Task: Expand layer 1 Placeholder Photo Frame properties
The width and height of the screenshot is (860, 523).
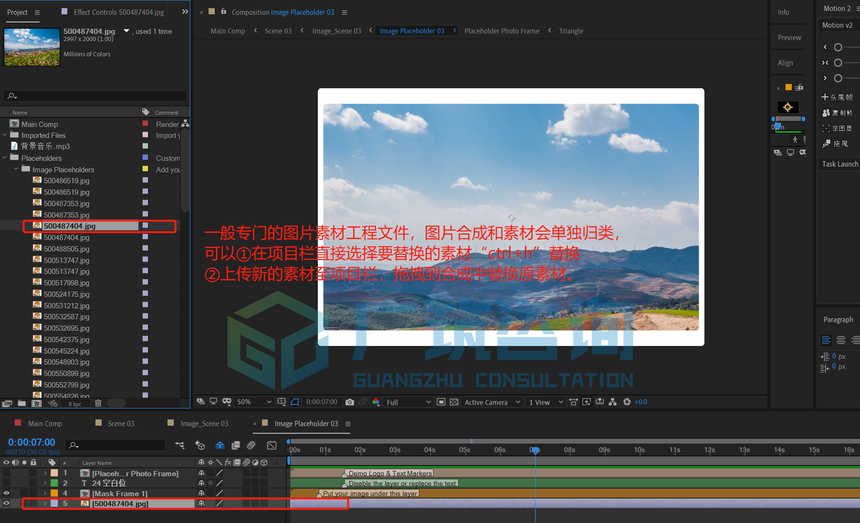Action: click(x=45, y=473)
